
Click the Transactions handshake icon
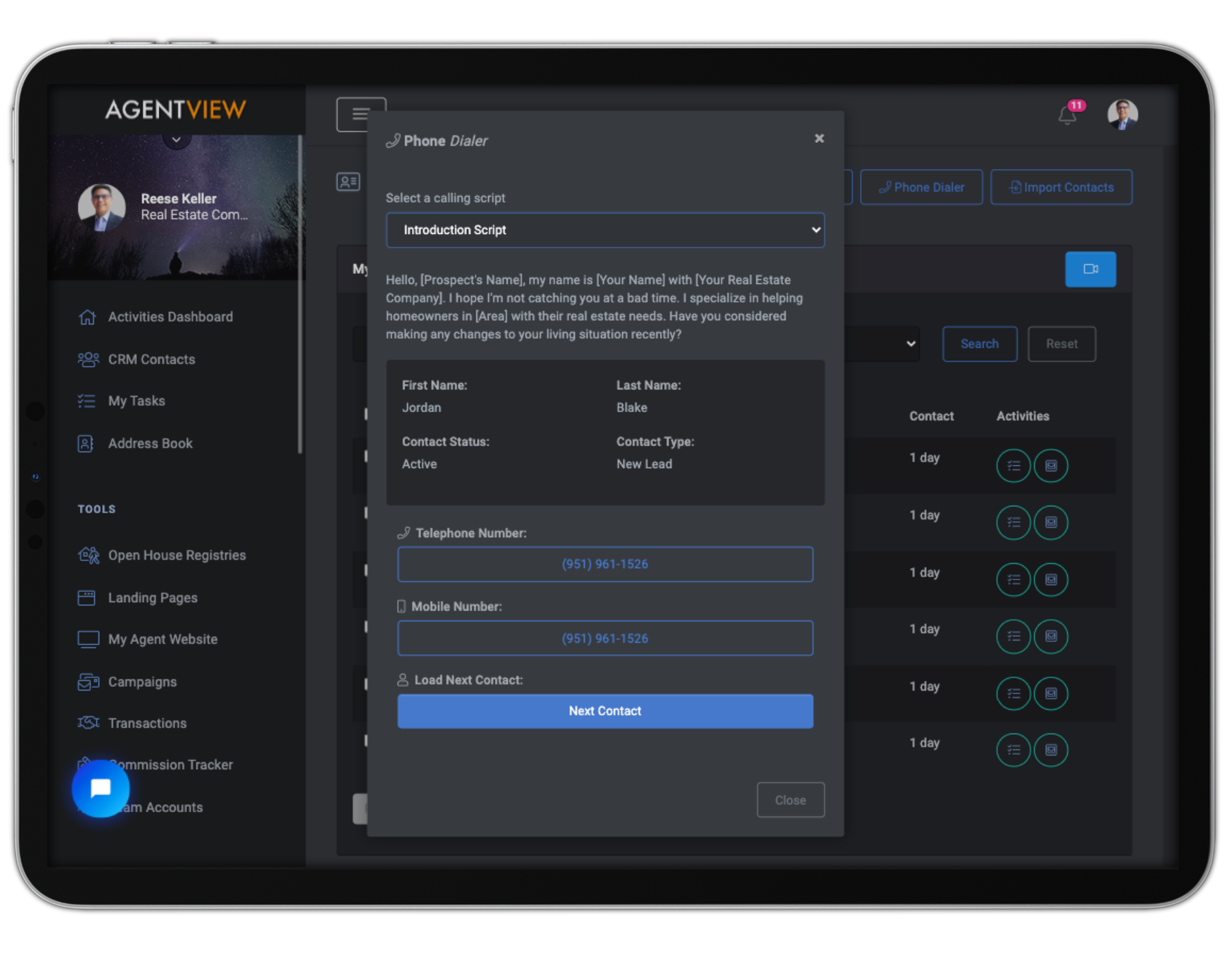(88, 723)
